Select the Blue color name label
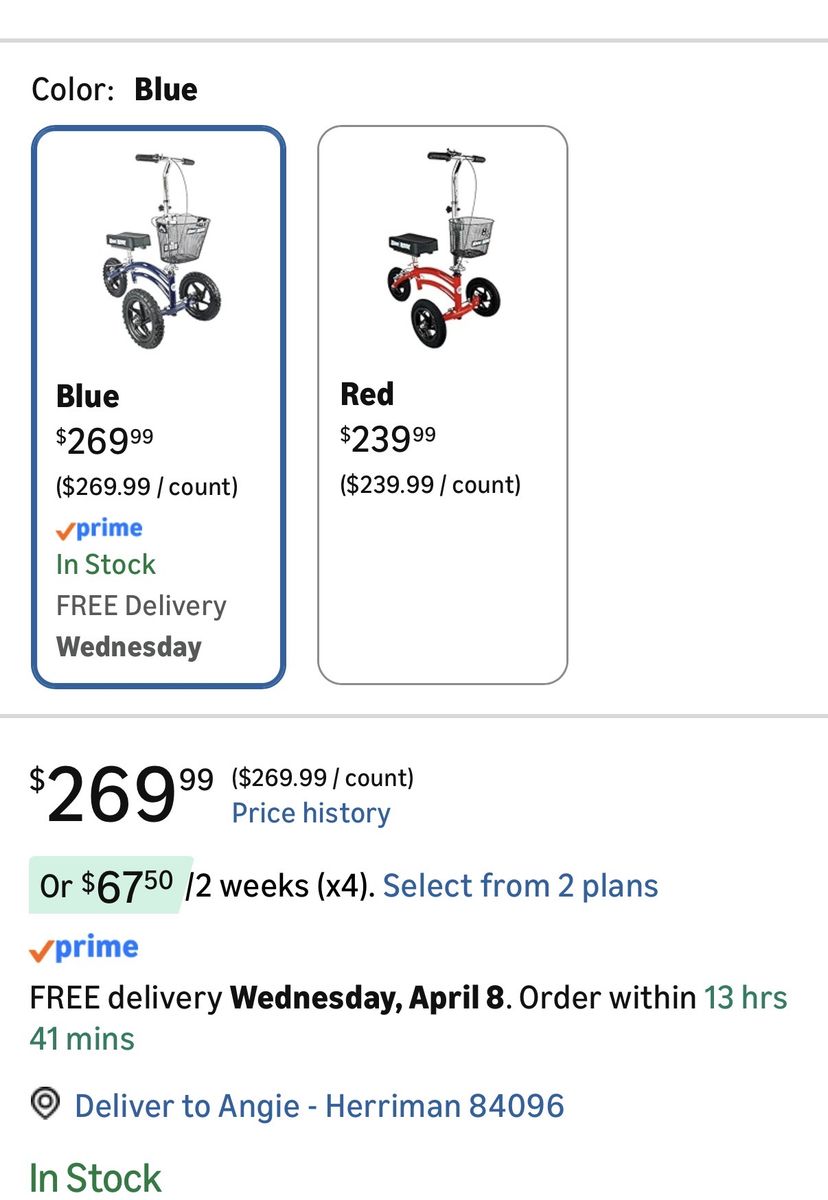This screenshot has width=828, height=1200. 88,396
